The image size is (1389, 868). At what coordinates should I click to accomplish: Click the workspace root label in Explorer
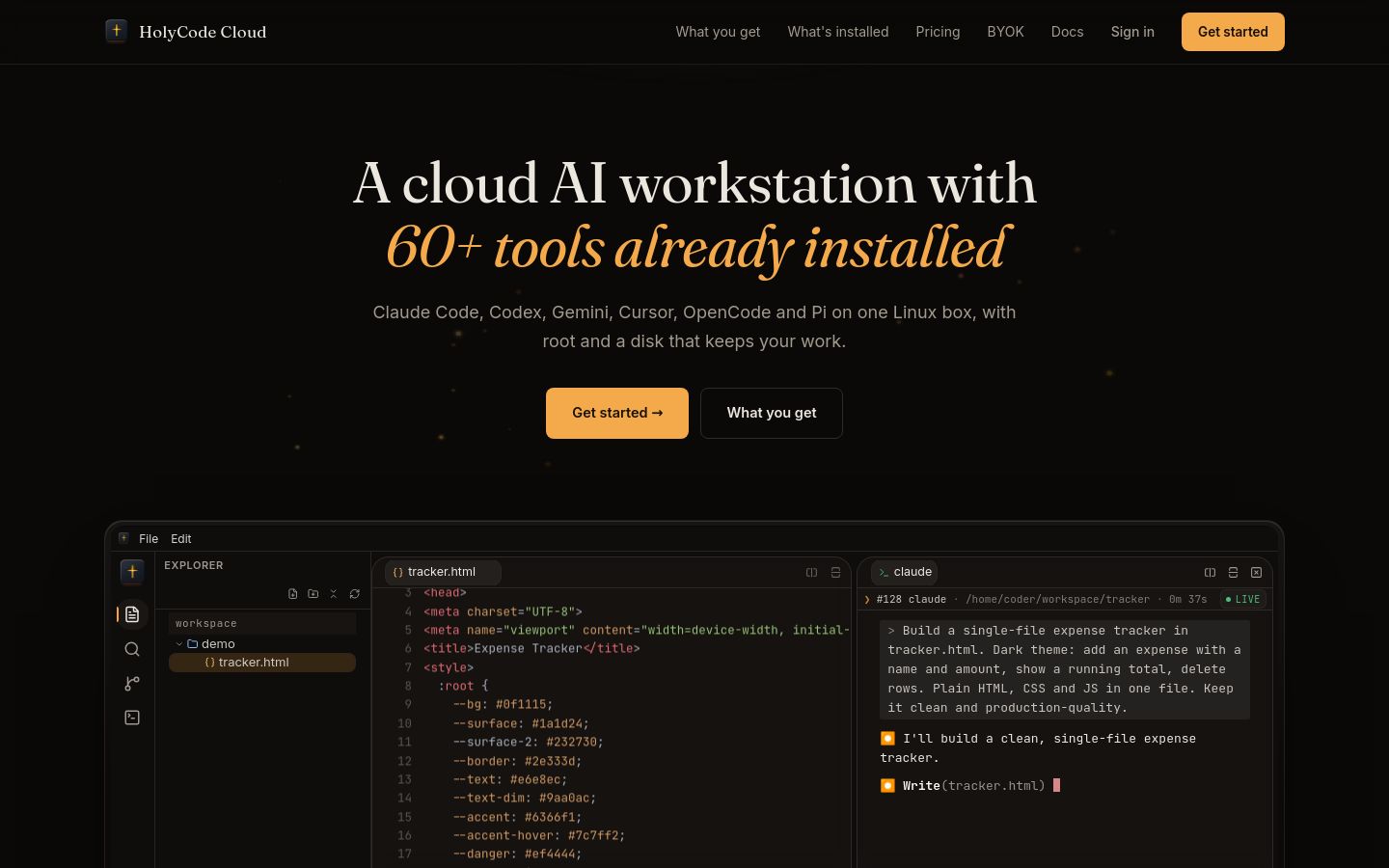click(206, 623)
